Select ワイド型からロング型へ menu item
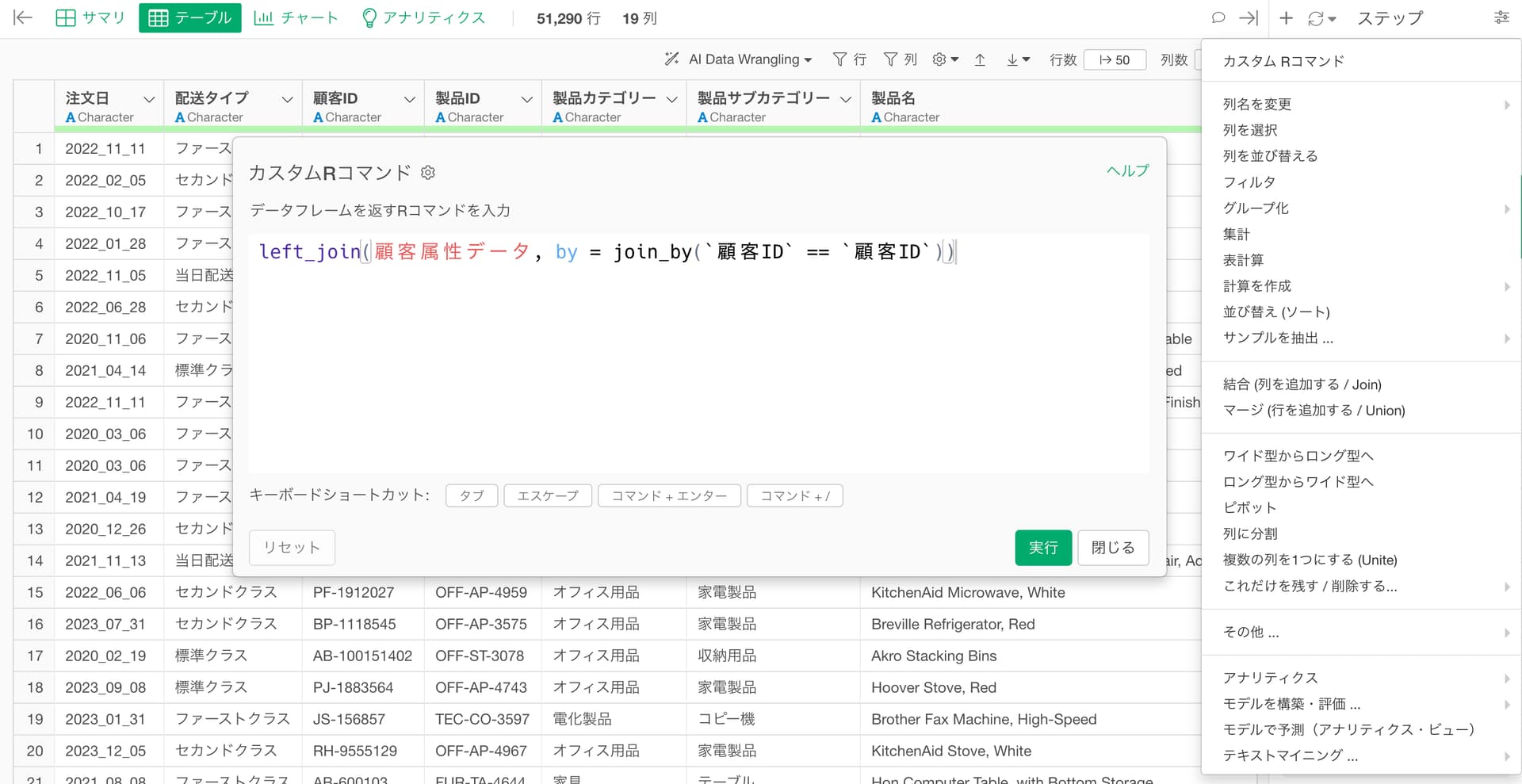The height and width of the screenshot is (784, 1522). click(x=1361, y=456)
